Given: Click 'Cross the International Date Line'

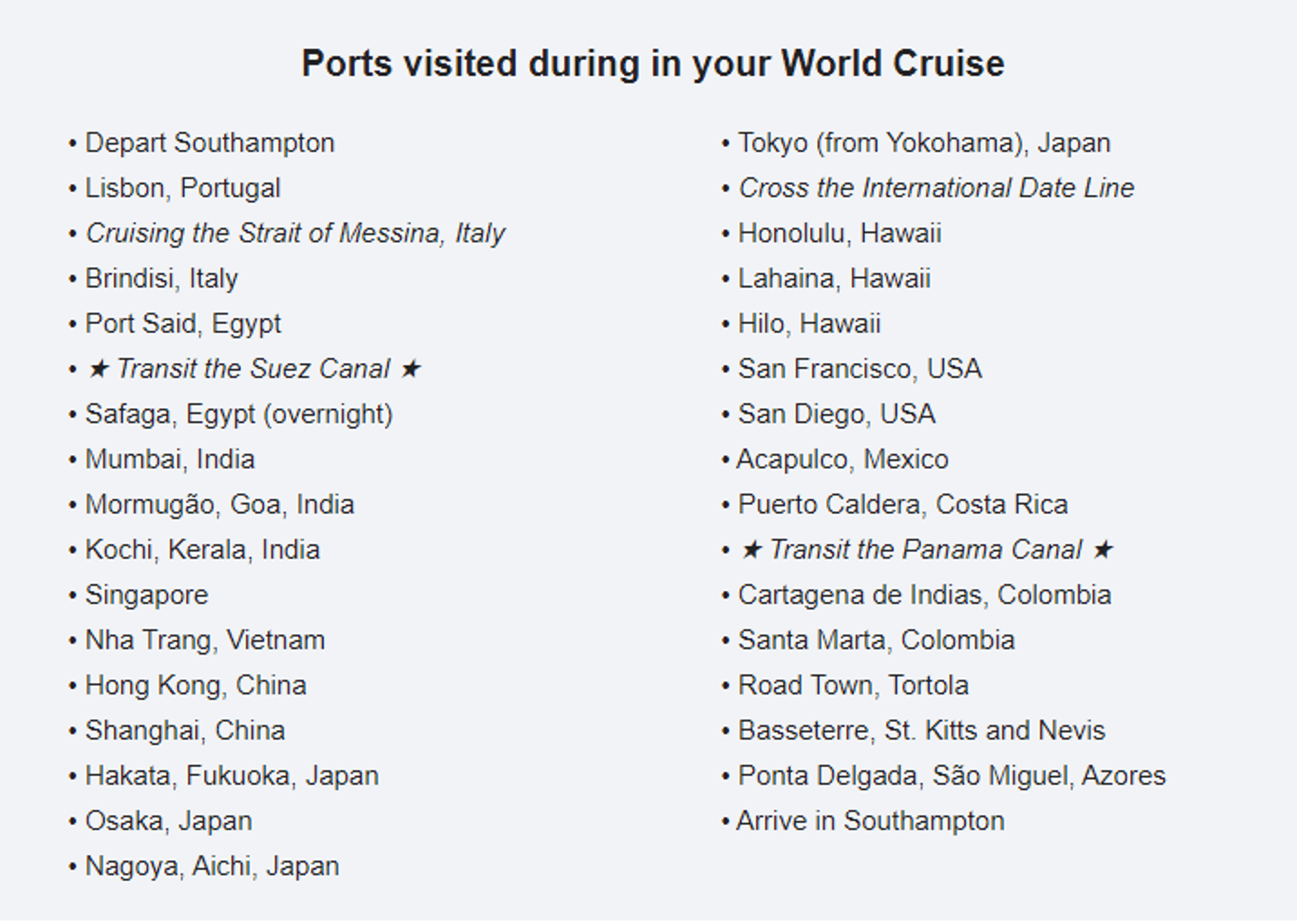Looking at the screenshot, I should (937, 188).
